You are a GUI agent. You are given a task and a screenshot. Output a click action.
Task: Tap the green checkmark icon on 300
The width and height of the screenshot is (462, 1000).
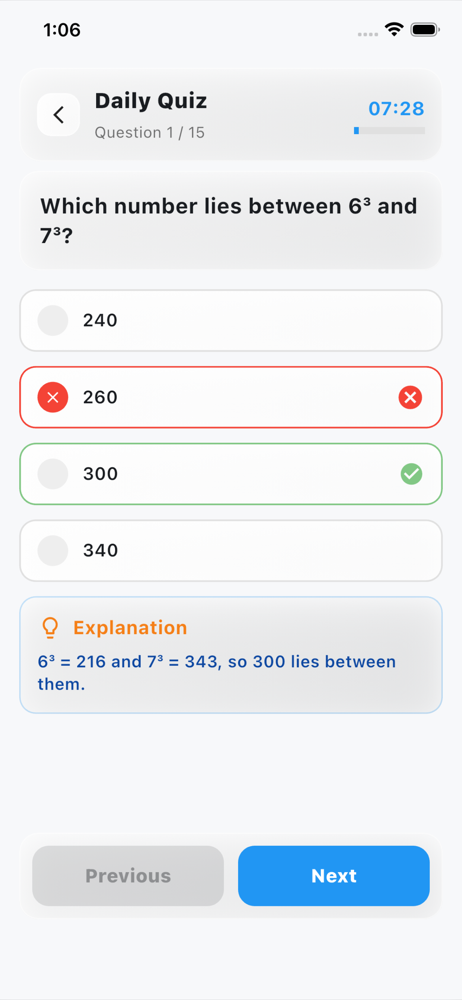(x=412, y=474)
